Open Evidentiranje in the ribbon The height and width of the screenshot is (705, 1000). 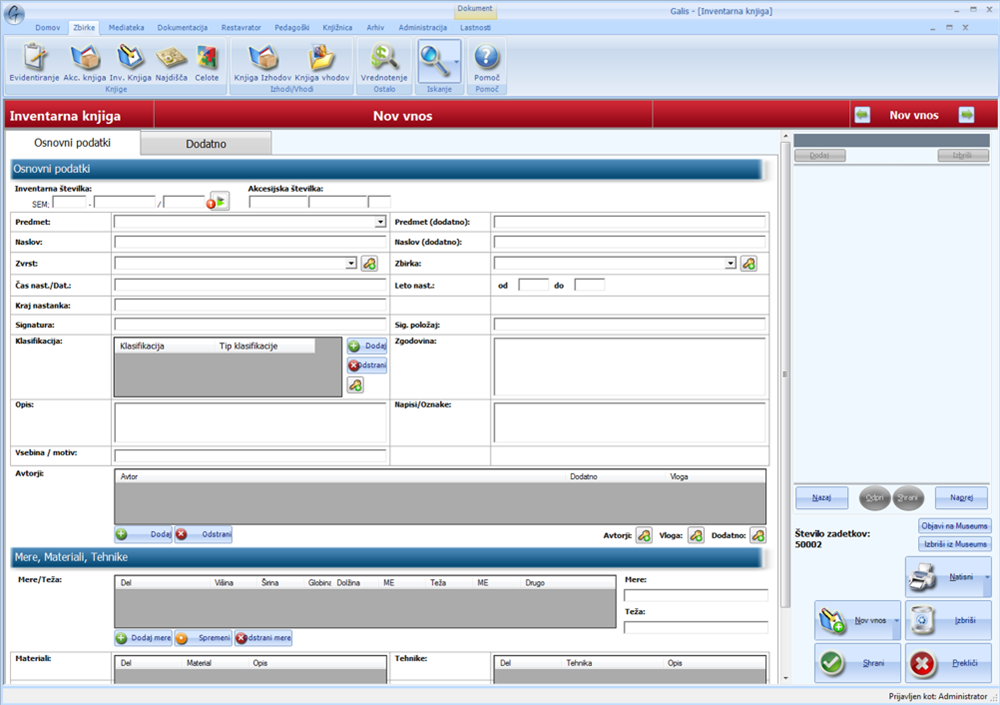36,60
